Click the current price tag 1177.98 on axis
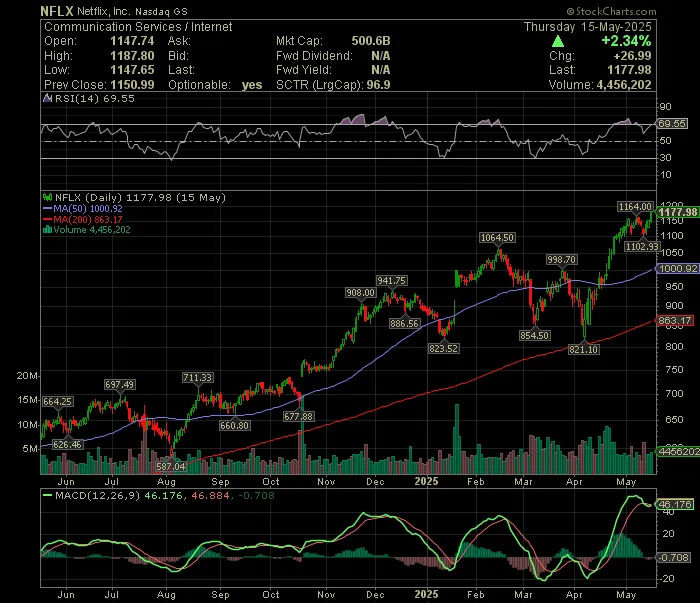 [x=678, y=212]
